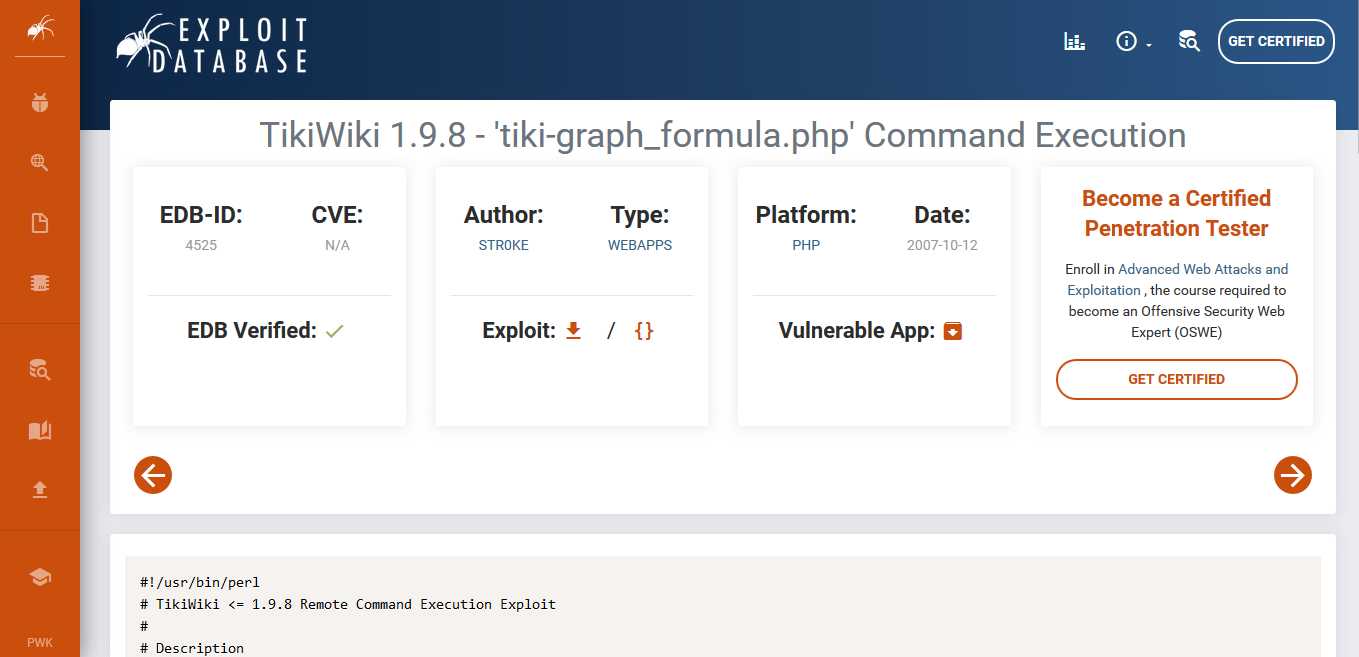
Task: Click the PWK label in sidebar
Action: tap(40, 642)
